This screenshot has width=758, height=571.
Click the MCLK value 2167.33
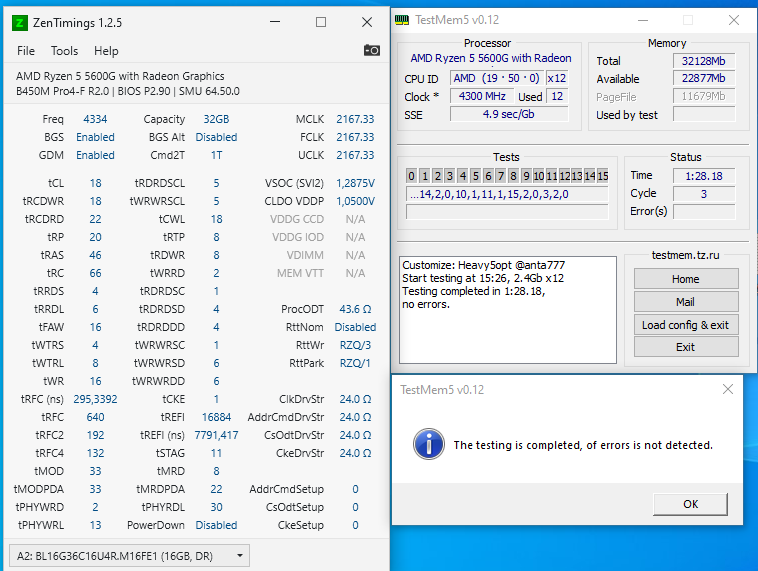coord(355,119)
